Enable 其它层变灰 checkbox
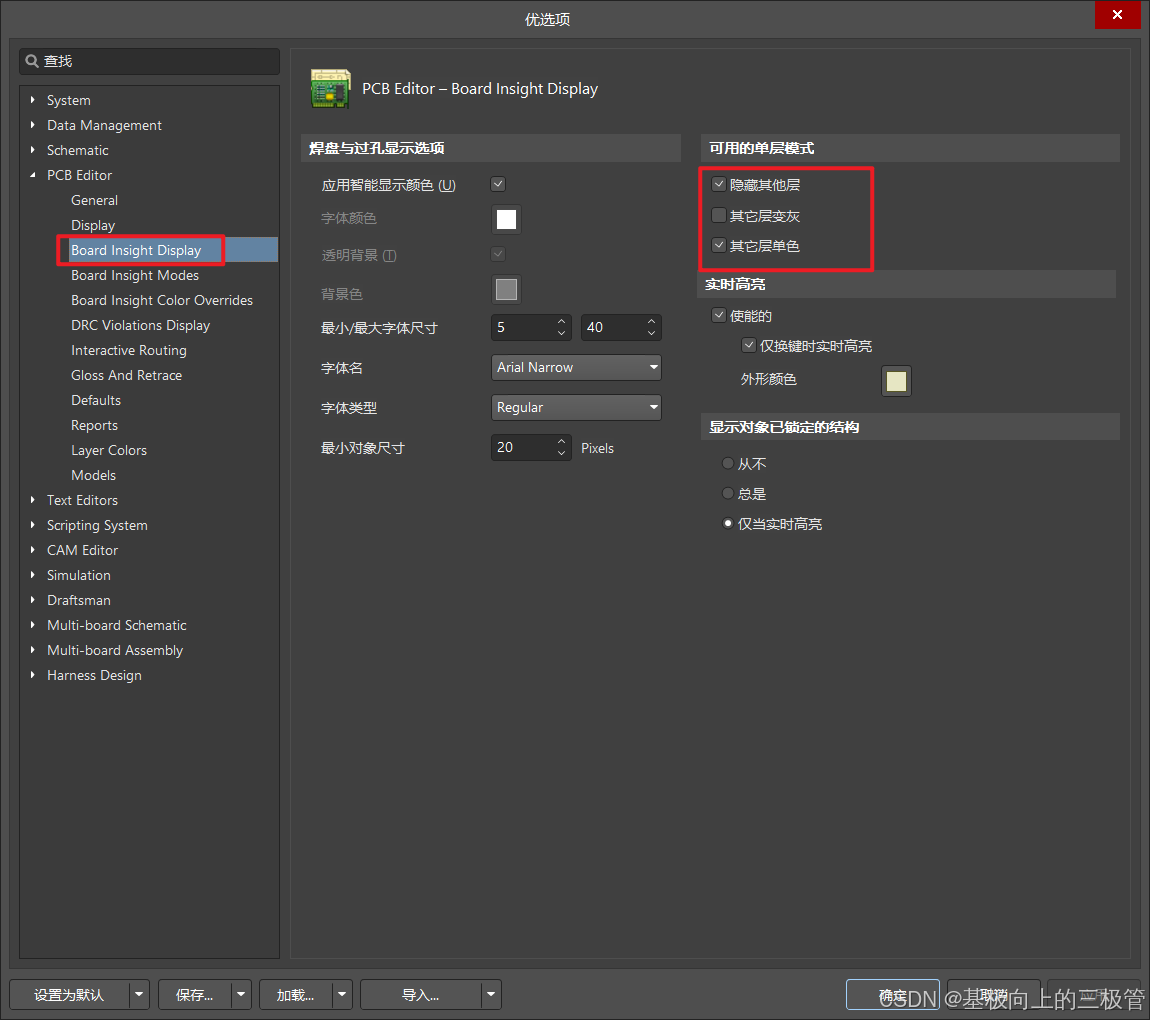The image size is (1150, 1020). 719,215
